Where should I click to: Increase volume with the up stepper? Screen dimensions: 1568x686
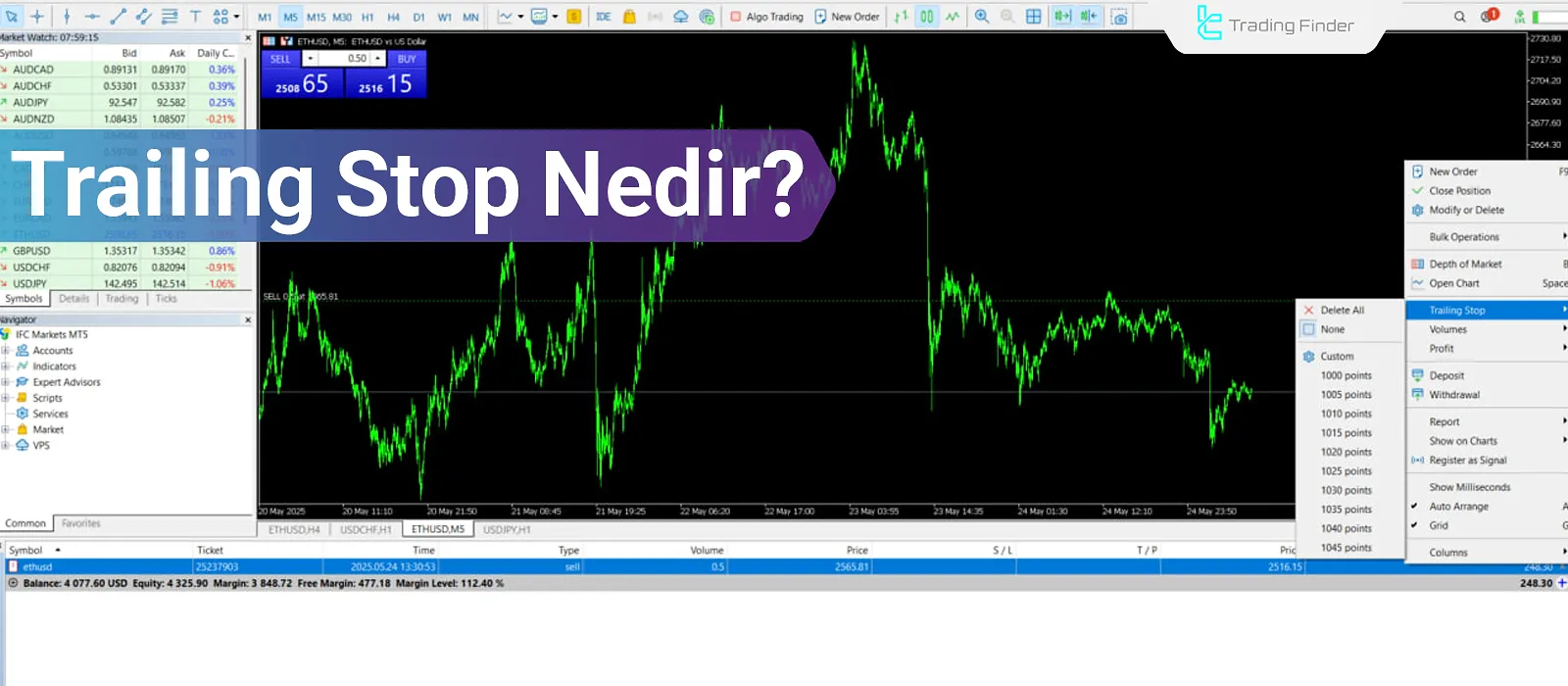click(377, 59)
